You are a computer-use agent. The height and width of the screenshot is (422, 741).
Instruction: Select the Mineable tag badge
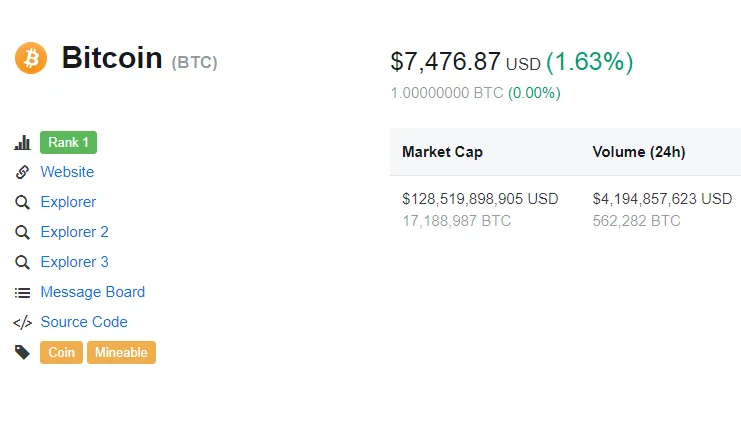pos(121,353)
